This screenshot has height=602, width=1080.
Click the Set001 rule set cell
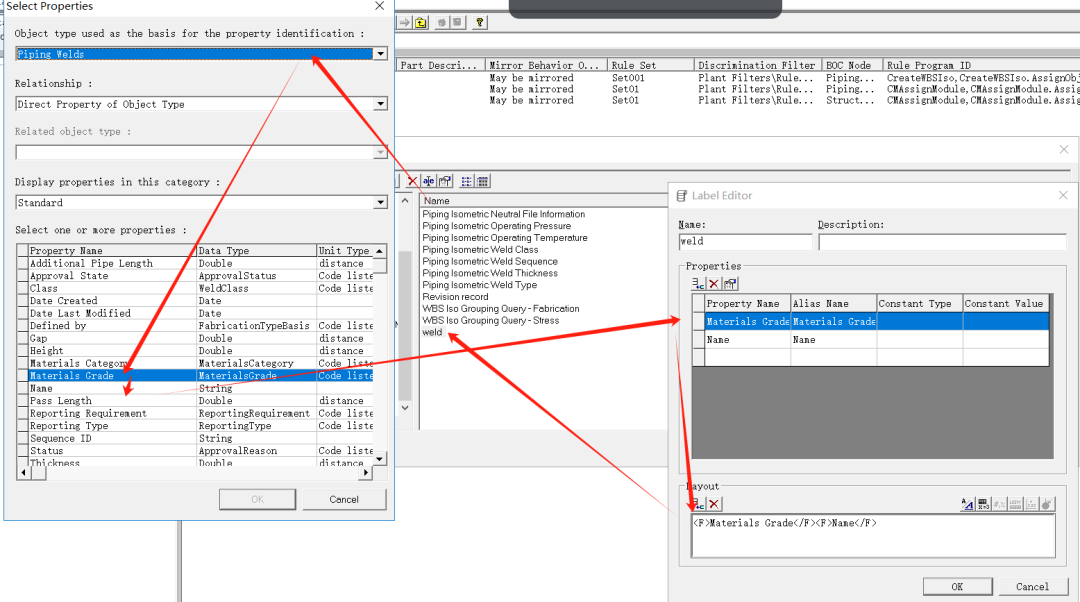pos(628,78)
